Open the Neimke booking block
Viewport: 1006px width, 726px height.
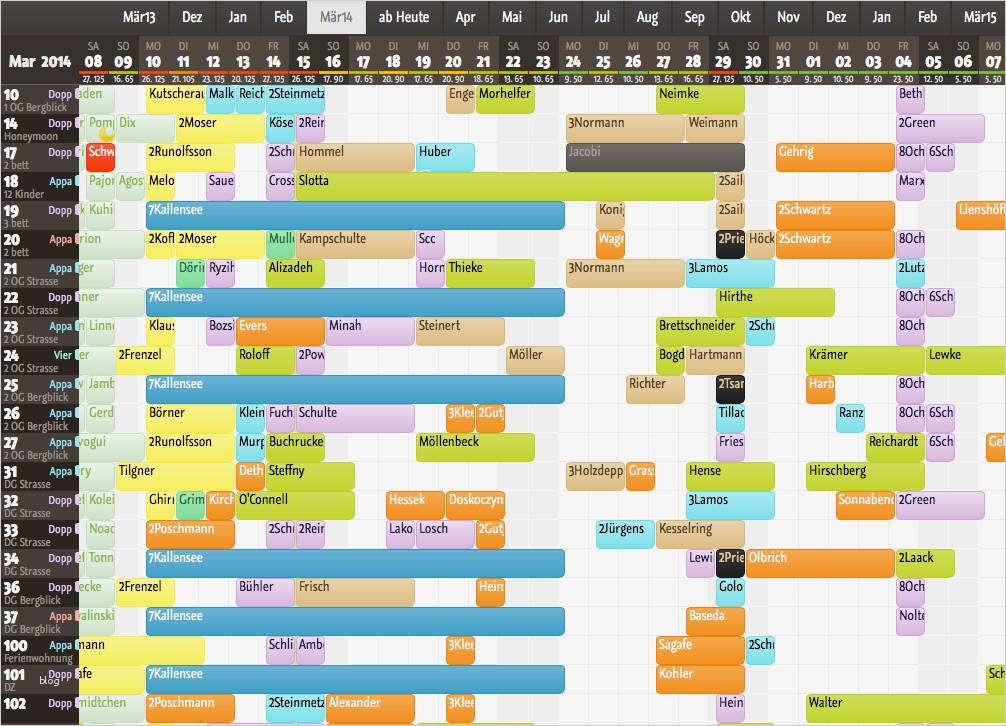[700, 99]
